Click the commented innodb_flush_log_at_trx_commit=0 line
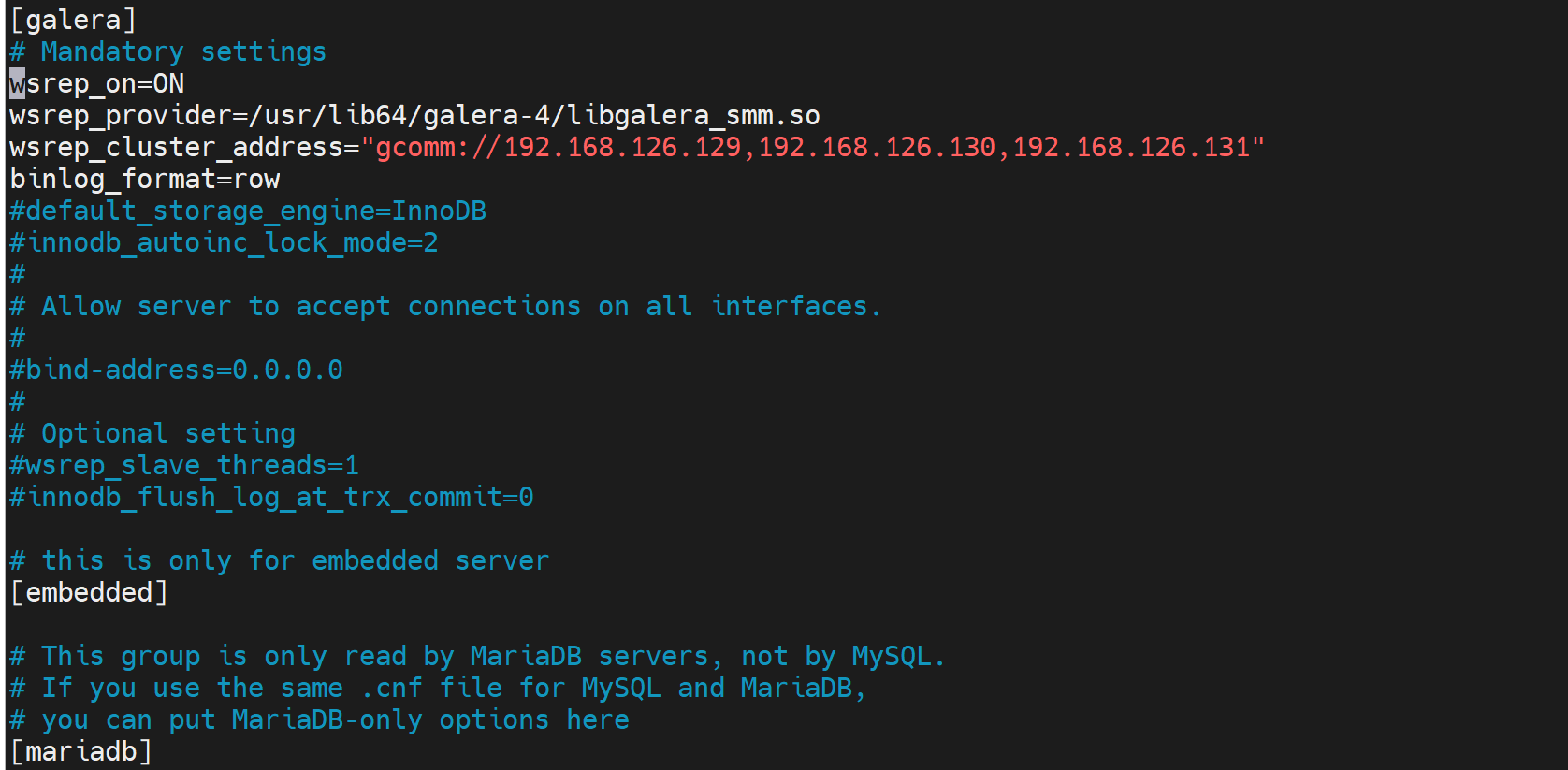The image size is (1568, 770). click(x=271, y=498)
